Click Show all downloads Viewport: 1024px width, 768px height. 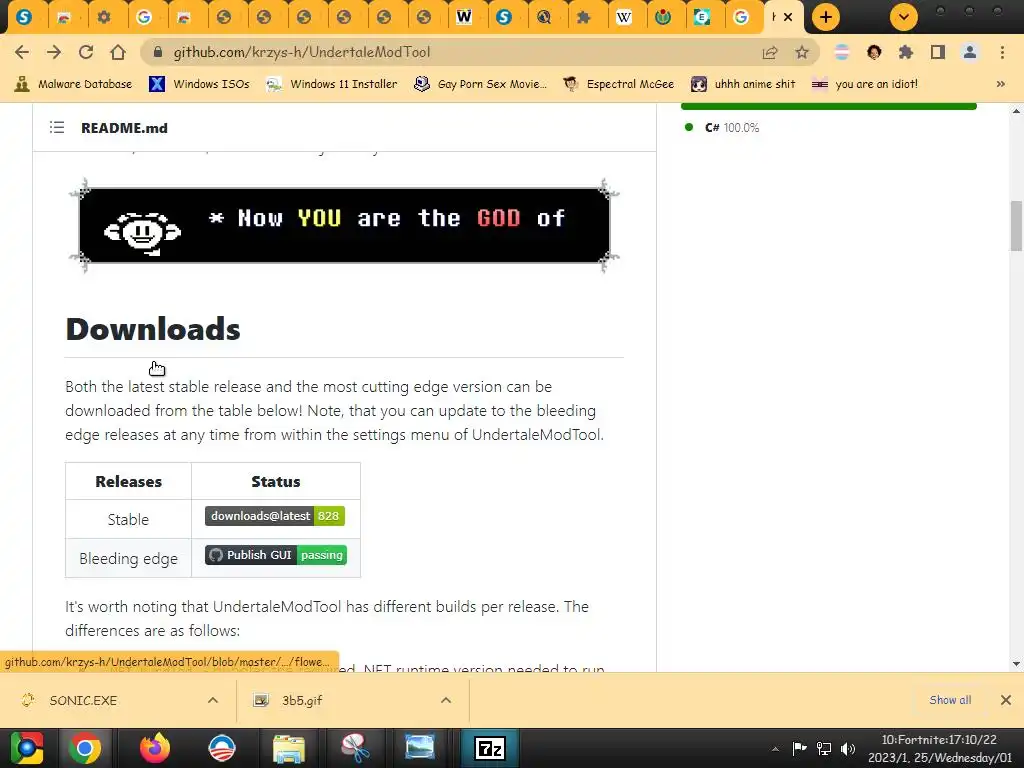point(950,700)
